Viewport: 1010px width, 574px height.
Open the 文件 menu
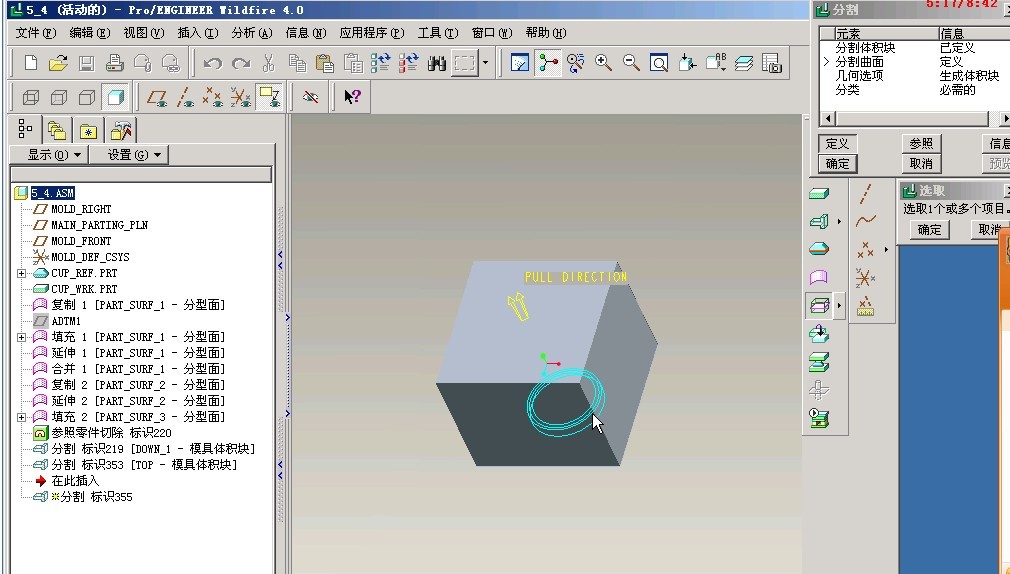tap(35, 33)
